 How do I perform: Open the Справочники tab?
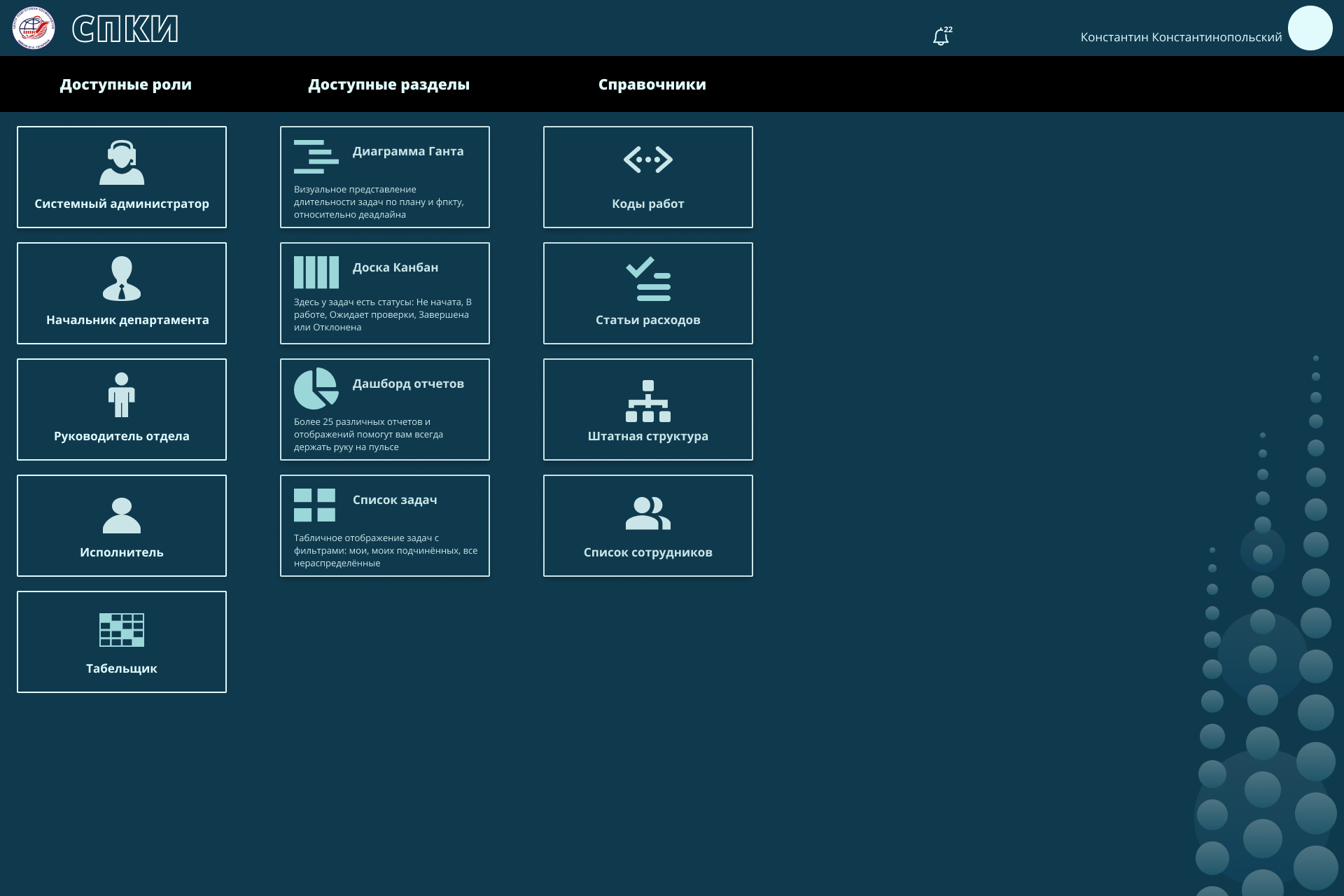(x=652, y=84)
